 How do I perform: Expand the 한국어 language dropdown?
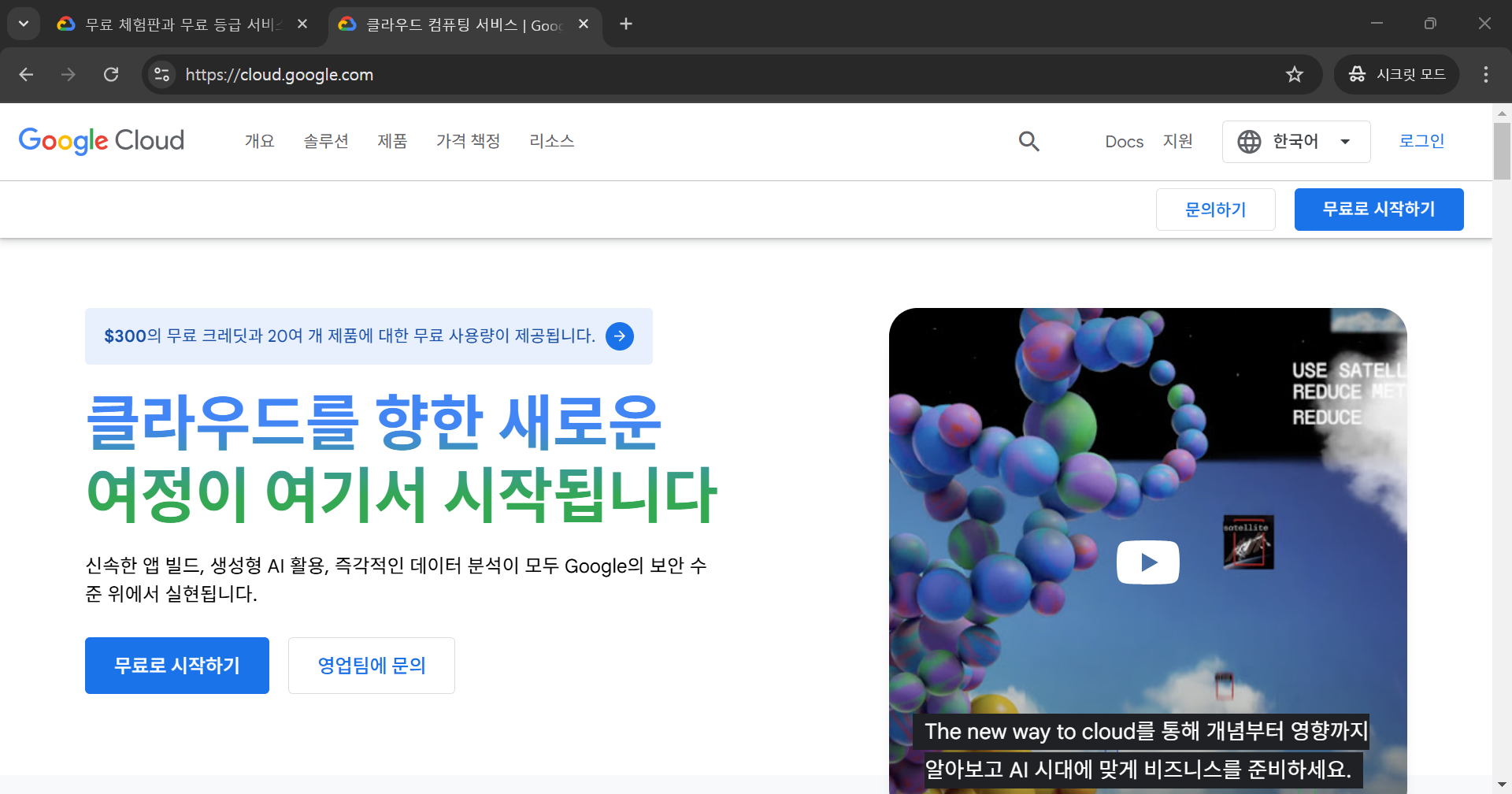(x=1296, y=142)
